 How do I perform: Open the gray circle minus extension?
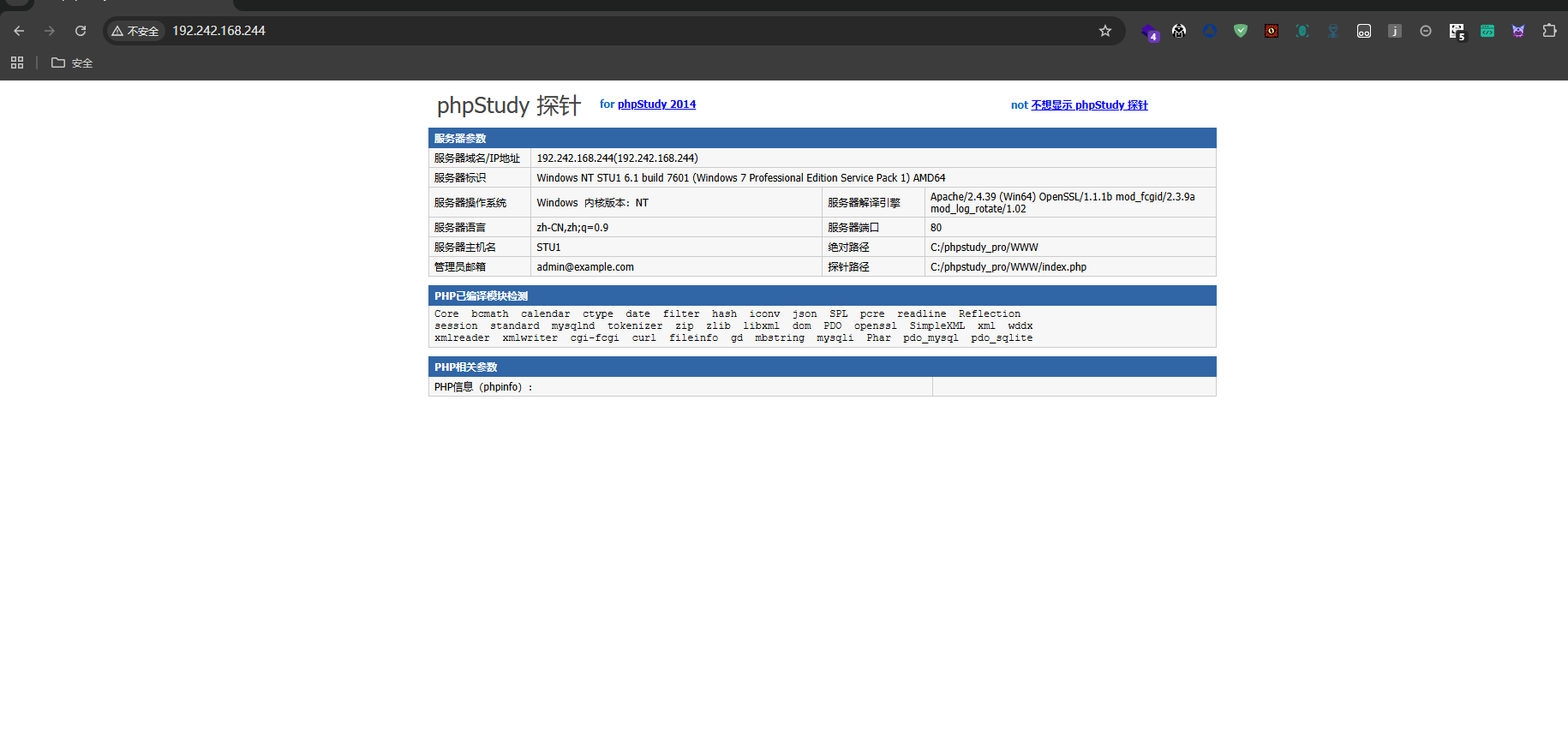1426,31
